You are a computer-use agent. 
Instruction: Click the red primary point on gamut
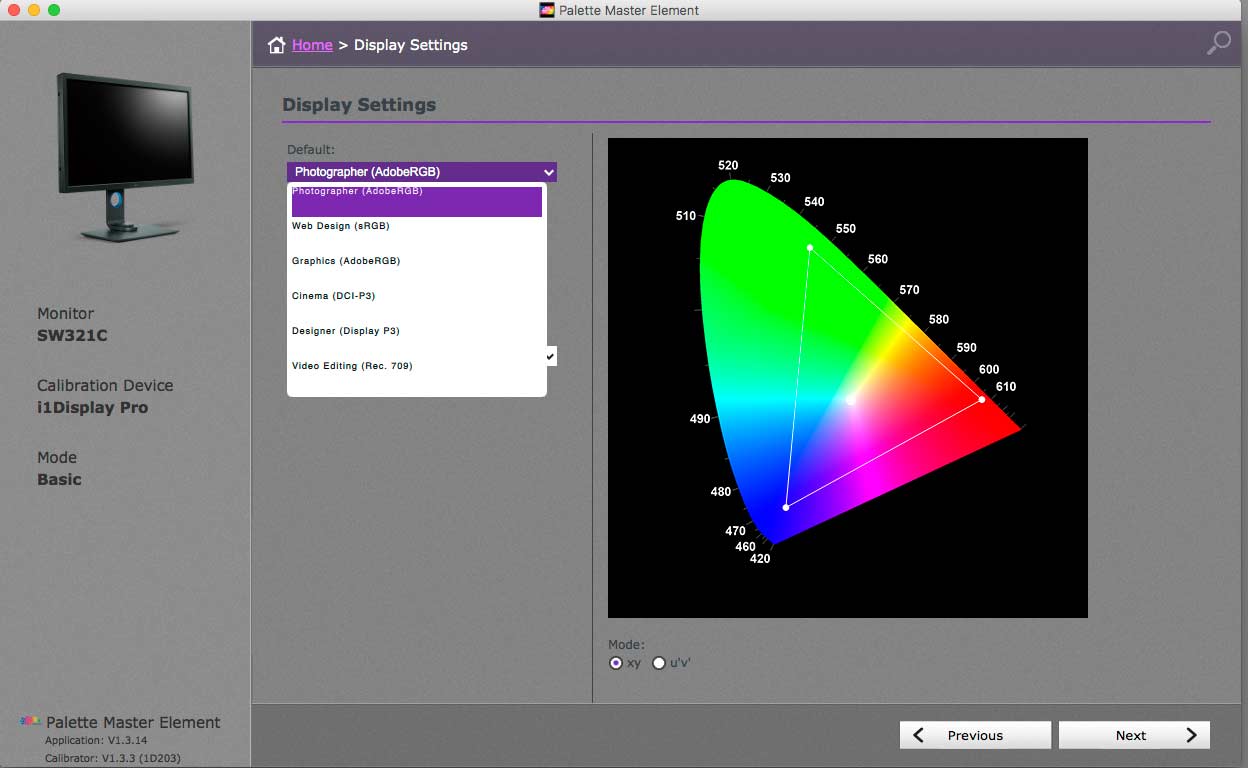[982, 400]
